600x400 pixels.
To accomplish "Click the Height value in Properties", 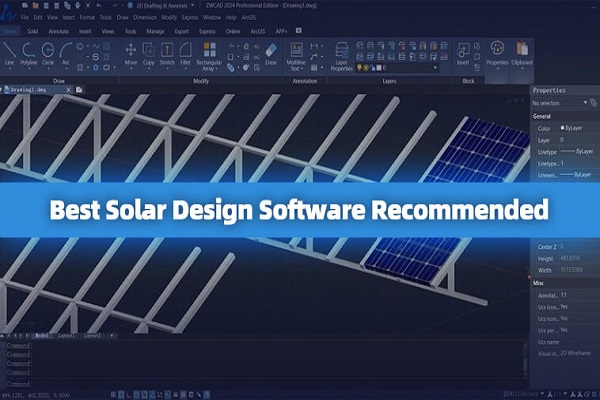I will point(570,258).
